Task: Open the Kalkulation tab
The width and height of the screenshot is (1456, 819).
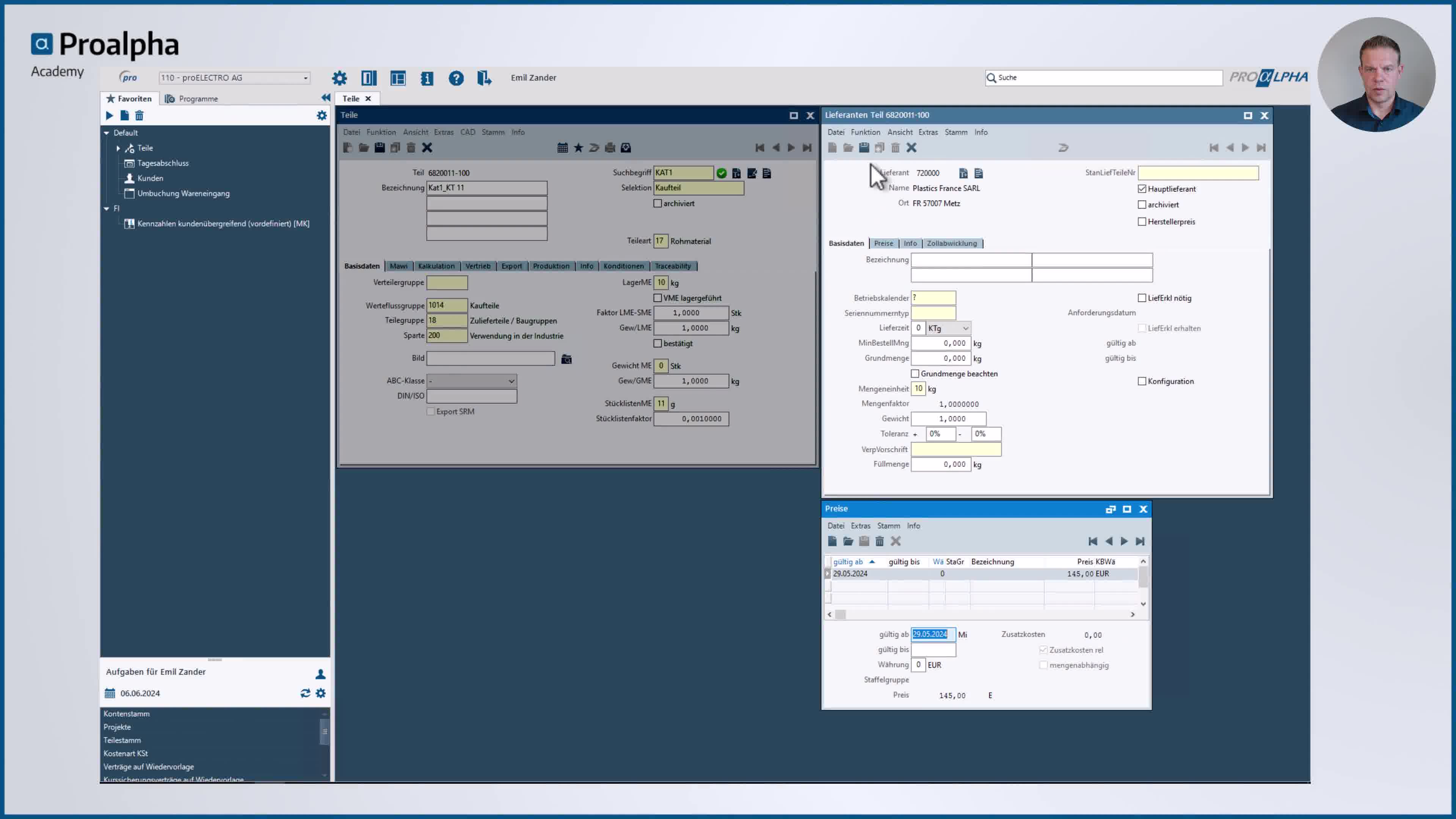Action: [x=436, y=266]
